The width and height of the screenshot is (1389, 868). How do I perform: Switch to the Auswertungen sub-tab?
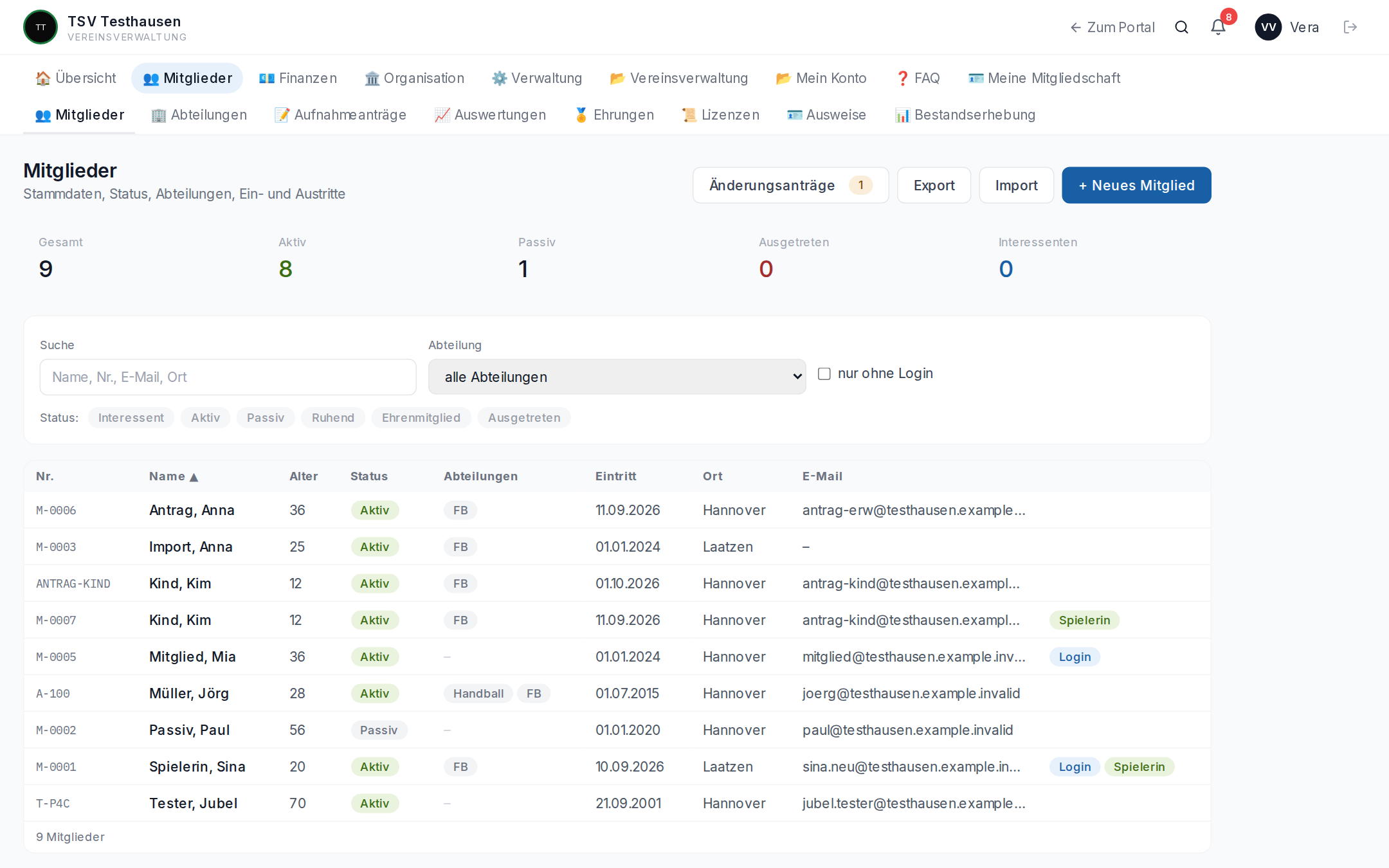(x=490, y=114)
